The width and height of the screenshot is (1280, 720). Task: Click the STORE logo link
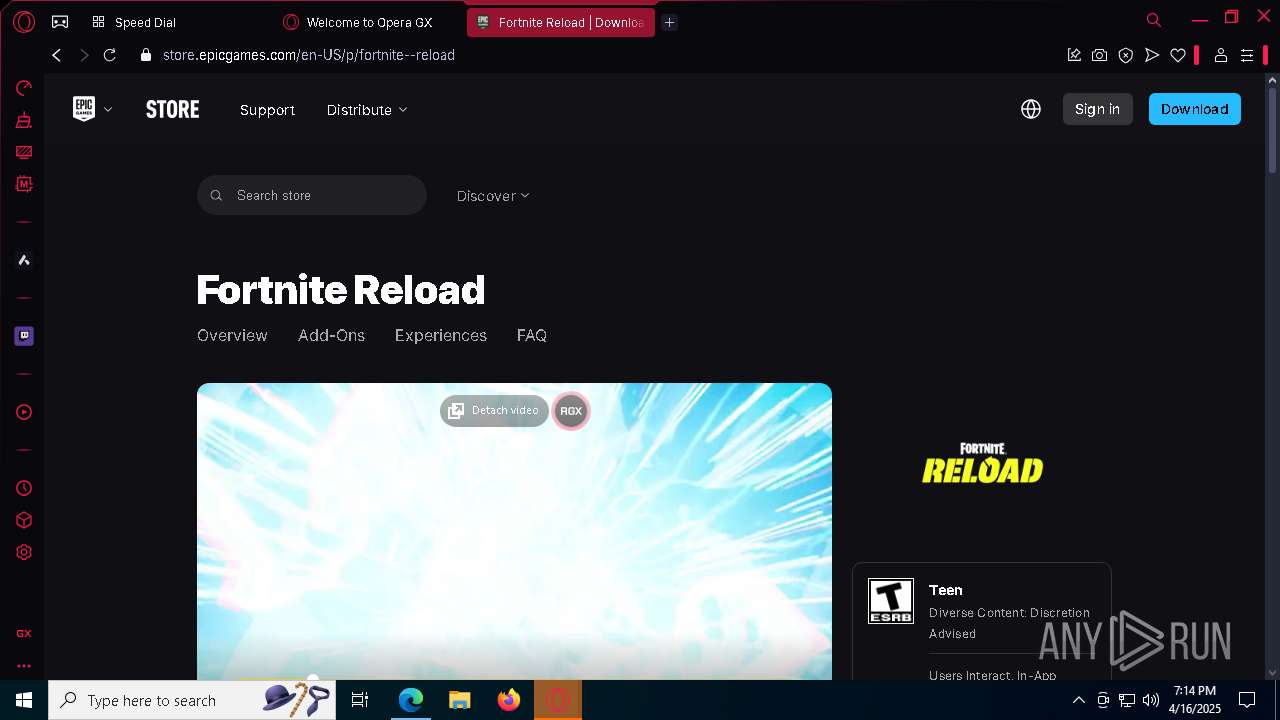pyautogui.click(x=173, y=109)
